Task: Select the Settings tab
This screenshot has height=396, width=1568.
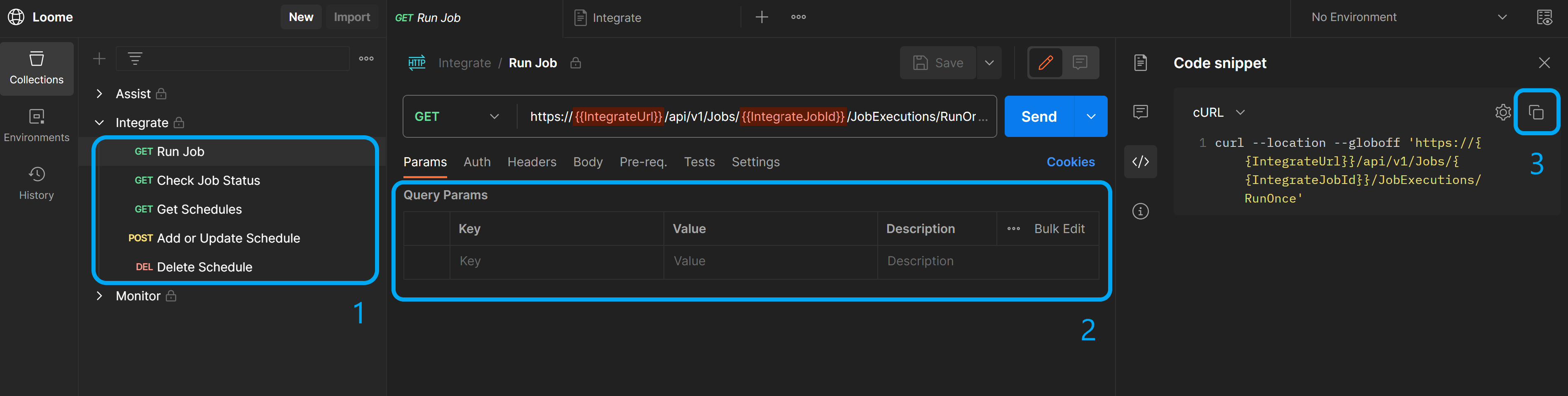Action: tap(755, 162)
